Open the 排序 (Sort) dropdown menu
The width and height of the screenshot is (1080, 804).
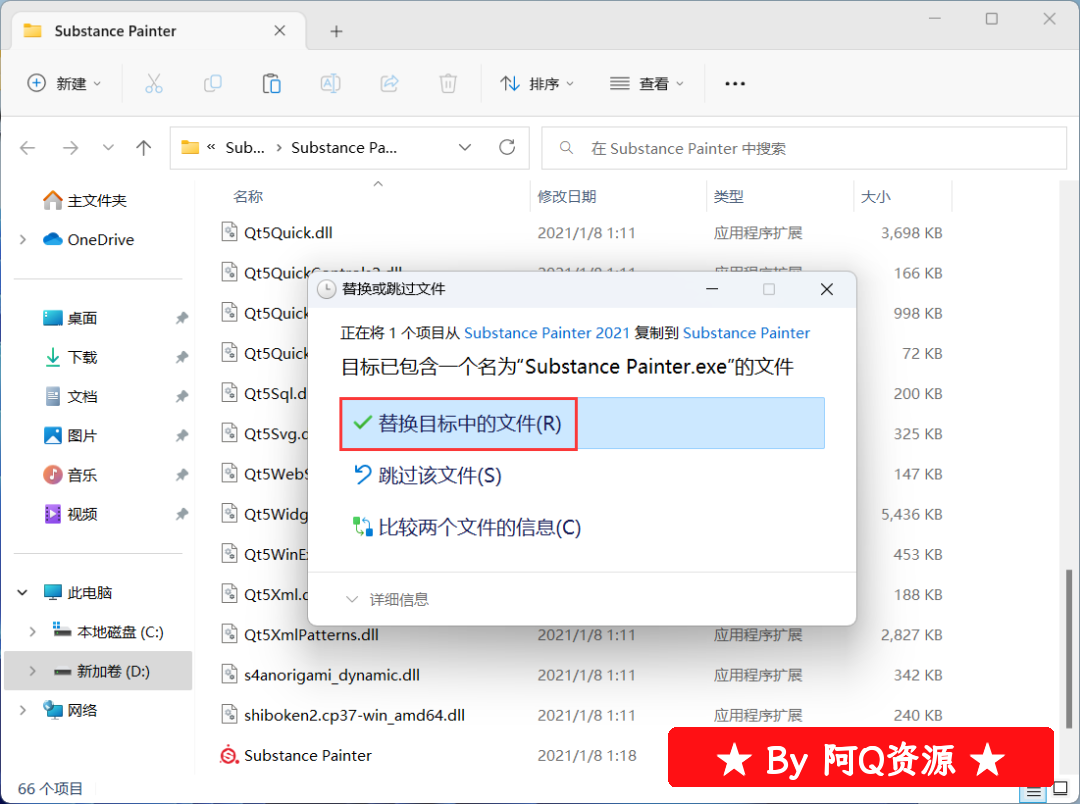(x=538, y=84)
